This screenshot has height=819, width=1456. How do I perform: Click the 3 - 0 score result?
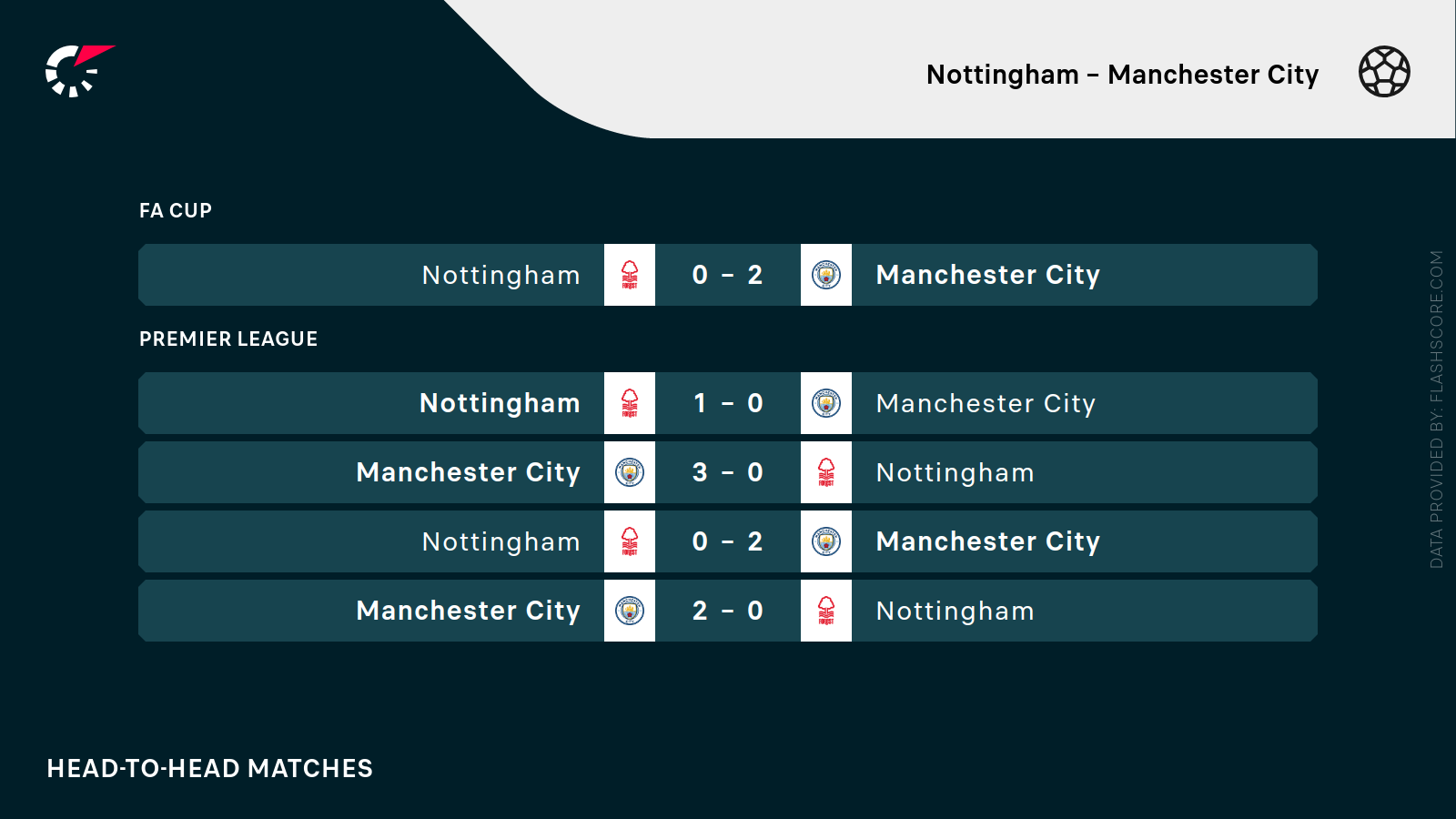(x=727, y=472)
